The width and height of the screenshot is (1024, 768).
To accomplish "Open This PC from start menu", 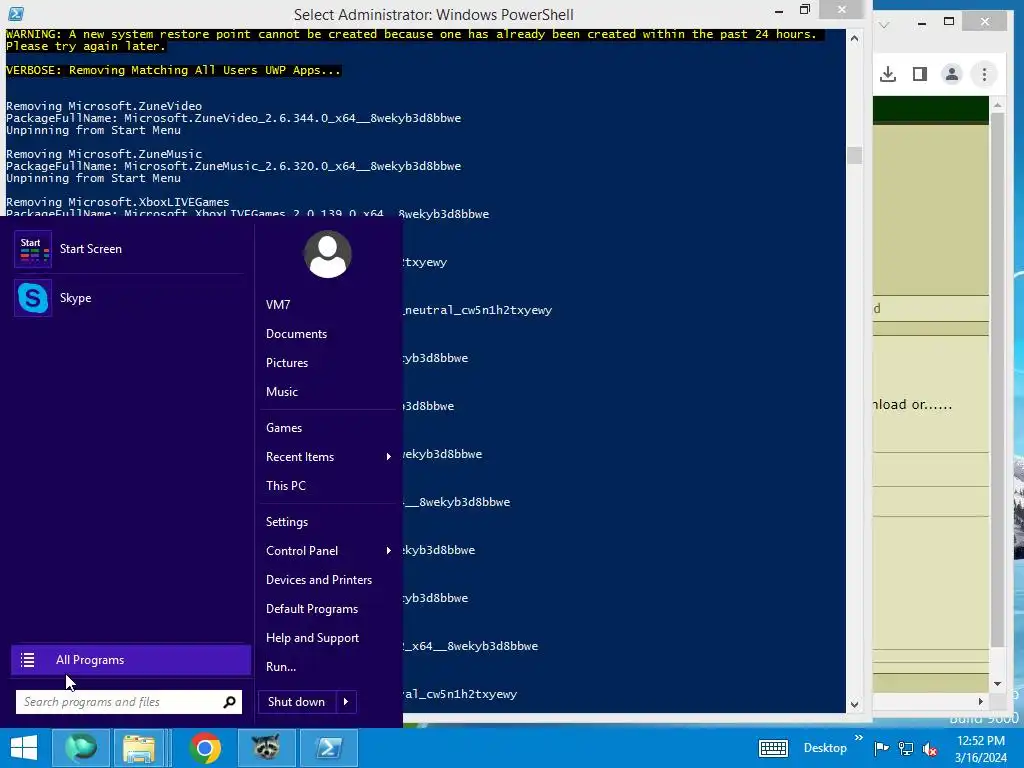I will pos(285,486).
